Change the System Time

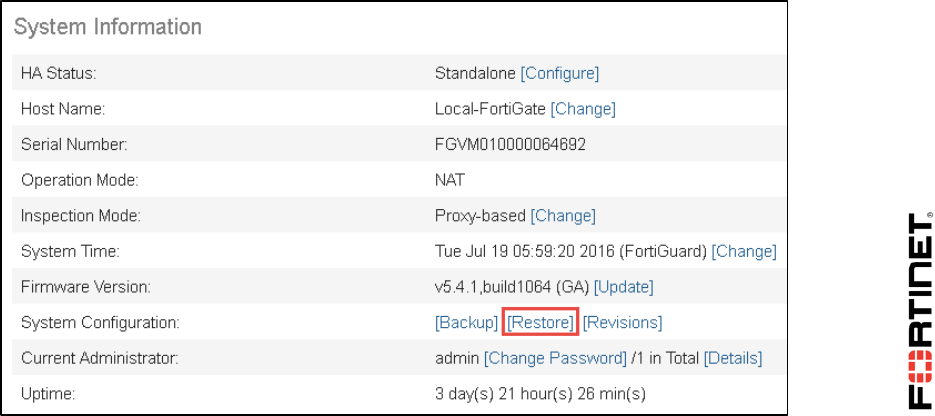[744, 252]
